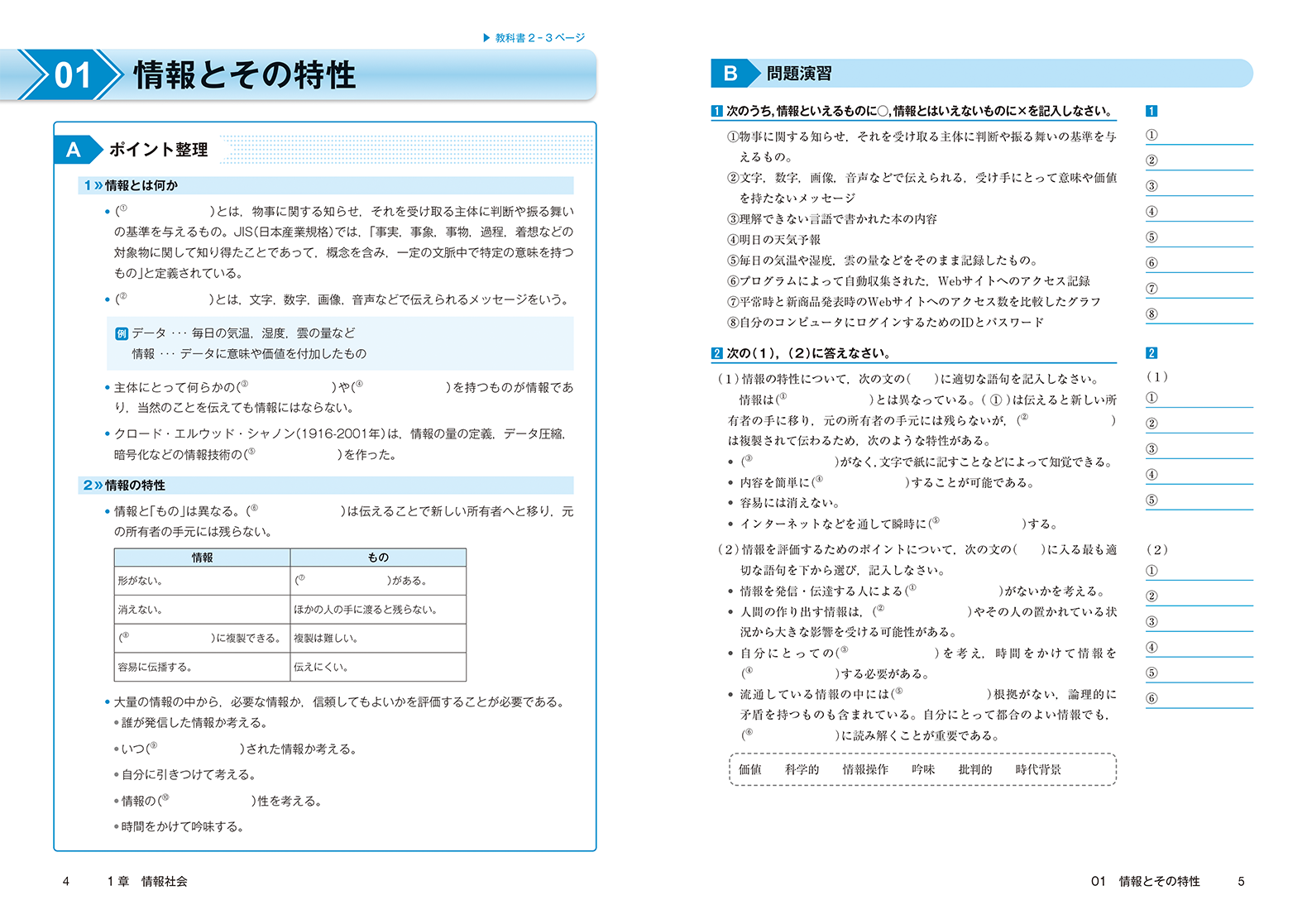Image resolution: width=1307 pixels, height=924 pixels.
Task: Select 情報操作 in the dashed word bank
Action: point(865,769)
